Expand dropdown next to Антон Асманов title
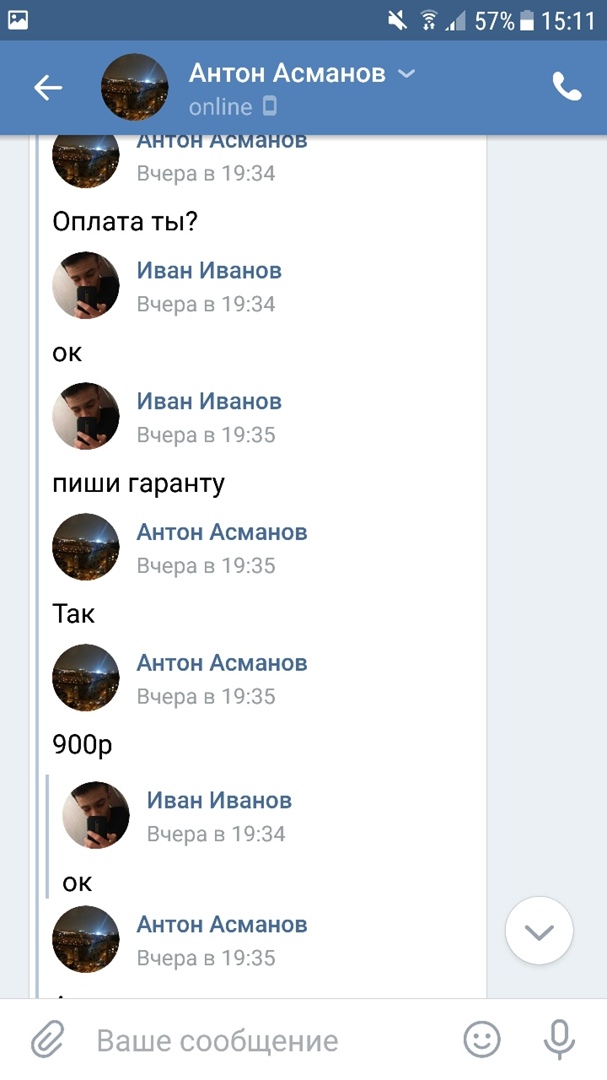The height and width of the screenshot is (1080, 607). click(407, 73)
